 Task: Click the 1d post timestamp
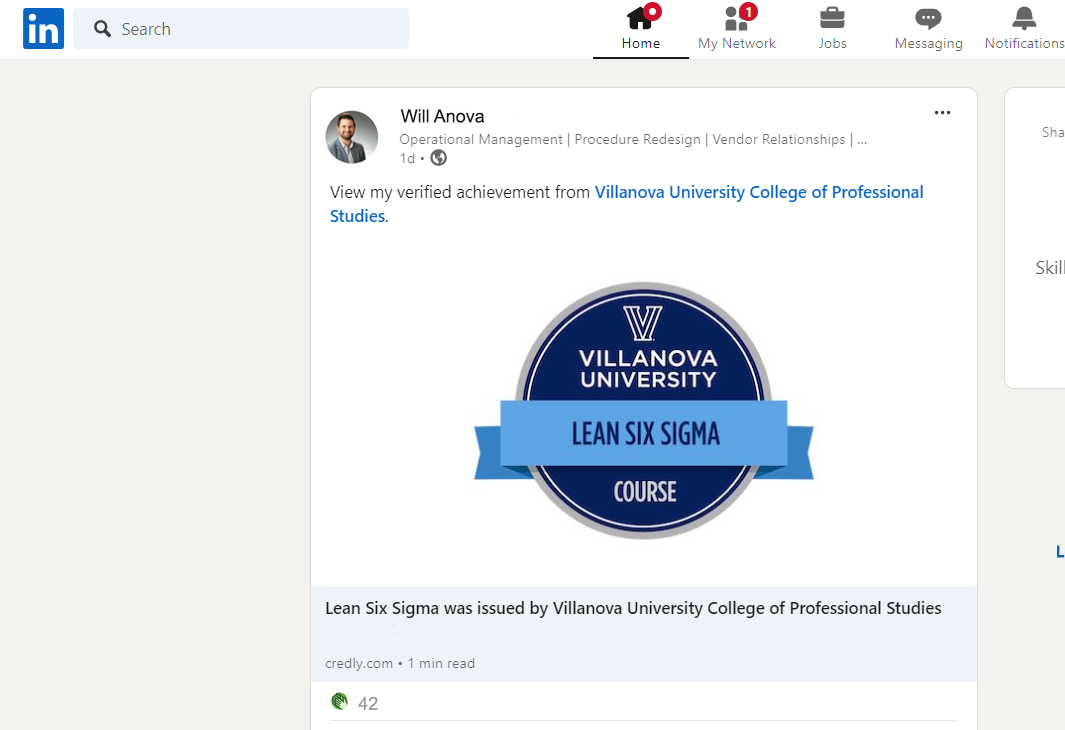[x=406, y=158]
